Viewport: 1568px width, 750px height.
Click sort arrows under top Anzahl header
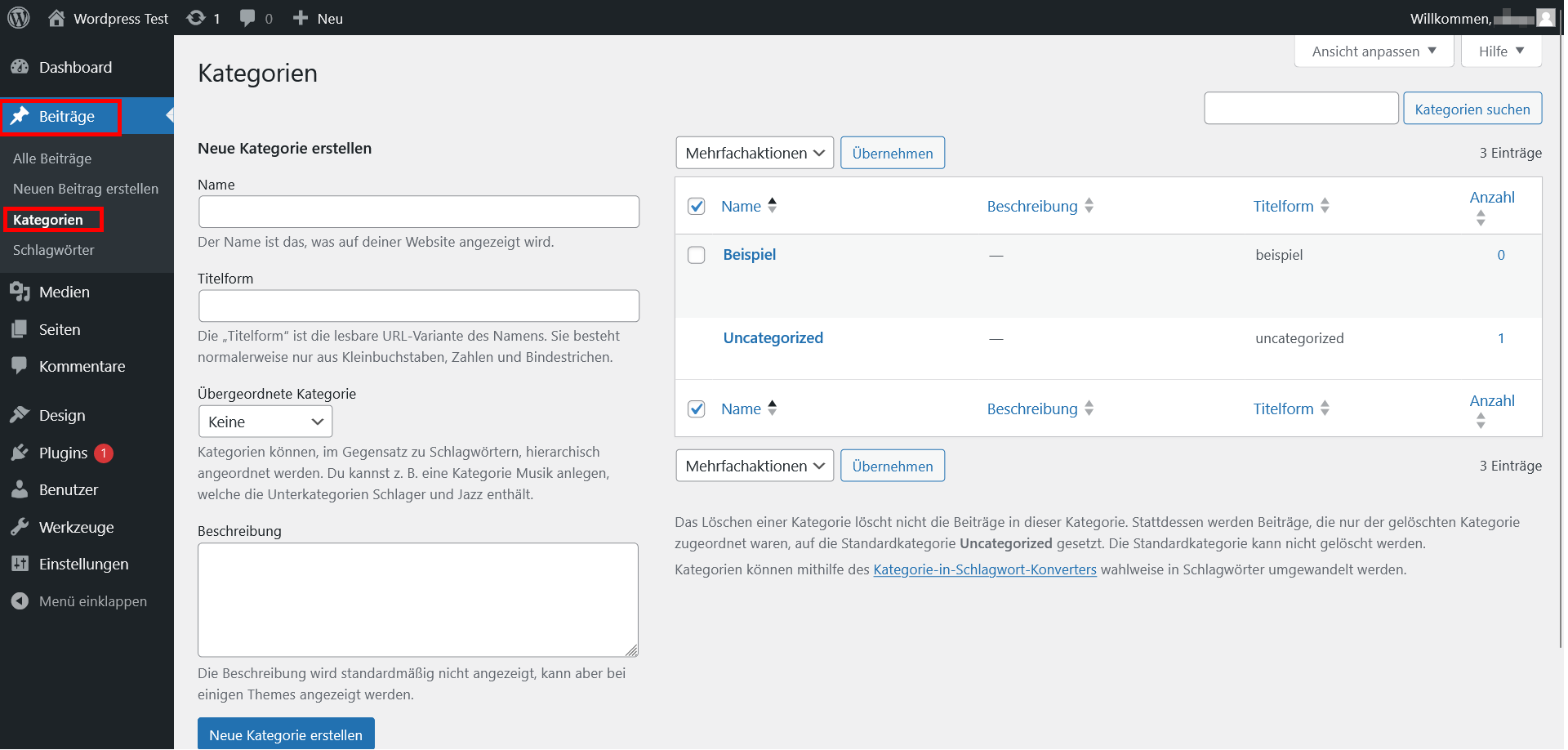(1481, 218)
